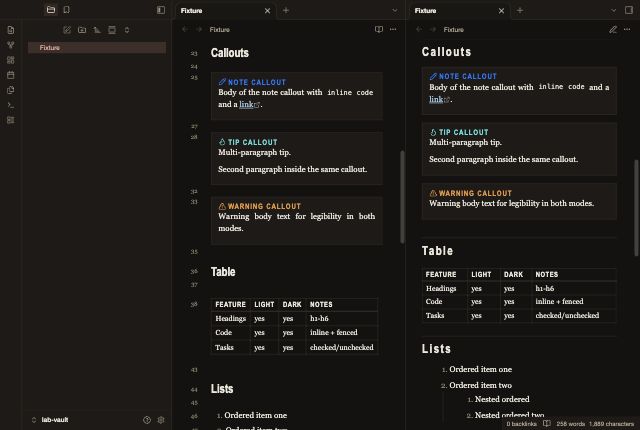Click right pane vertical scrollbar
This screenshot has height=430, width=640.
(636, 208)
